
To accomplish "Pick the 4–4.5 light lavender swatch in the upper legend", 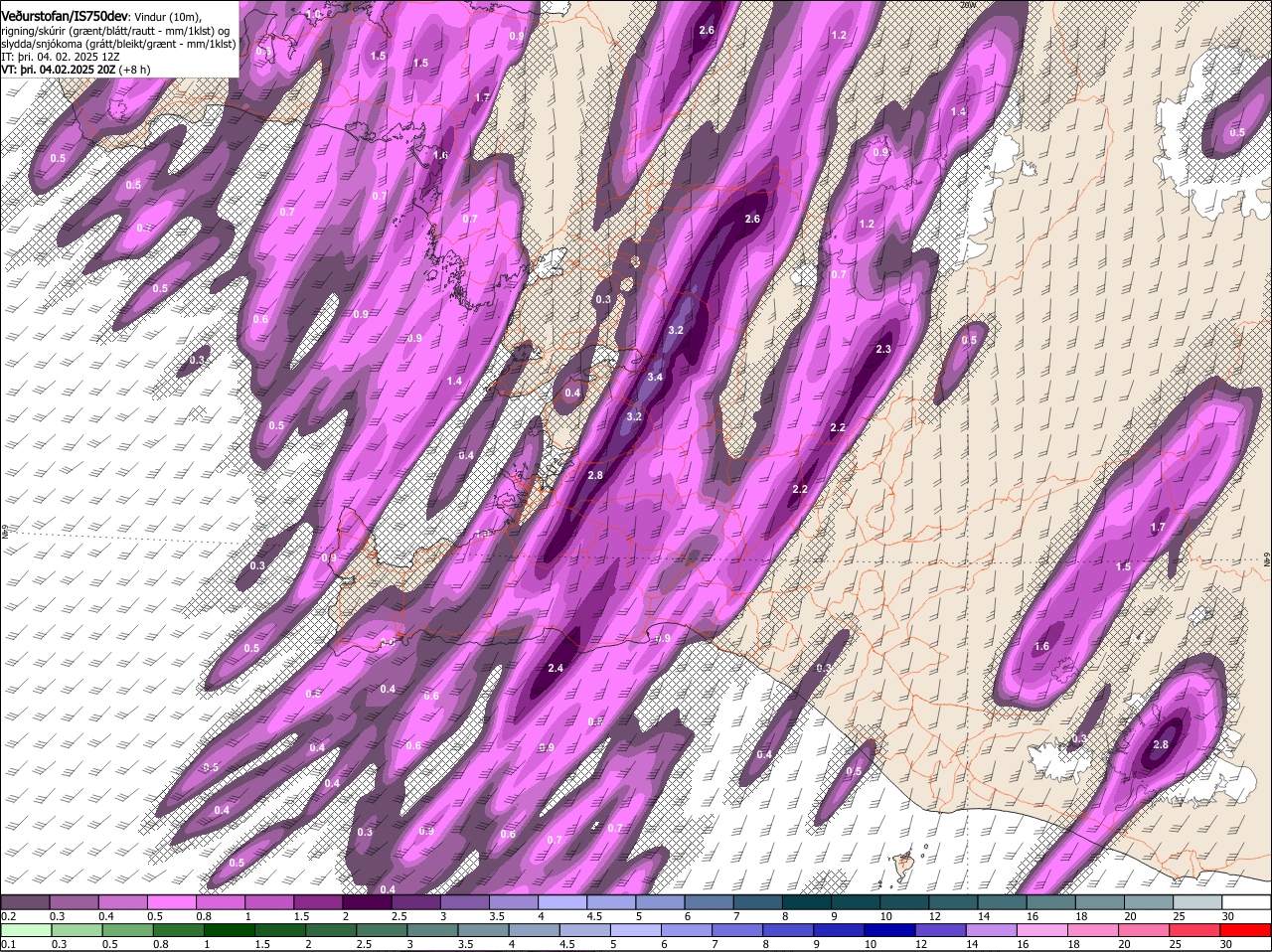I will pos(564,902).
